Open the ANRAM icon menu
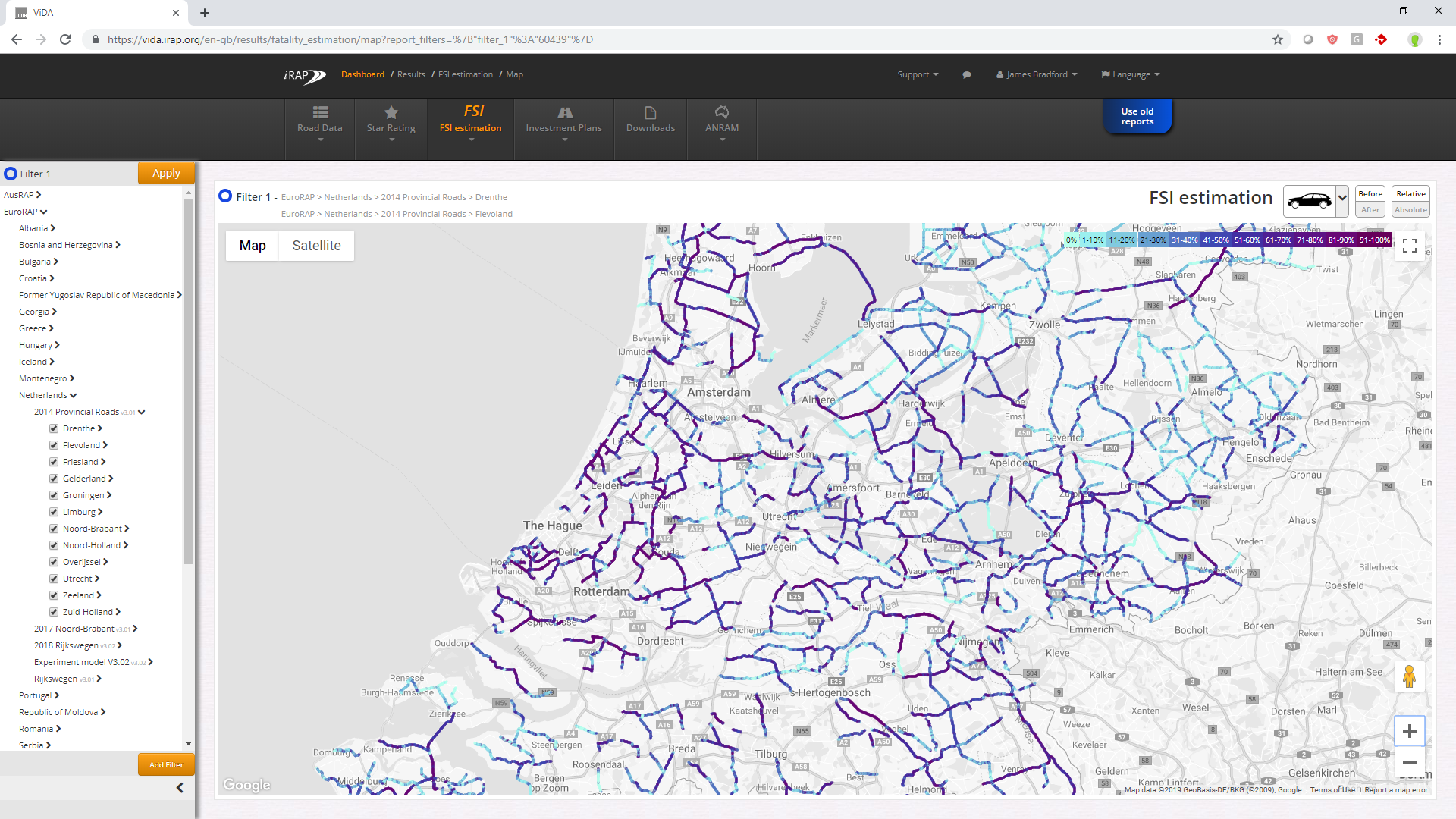1456x819 pixels. pos(721,112)
